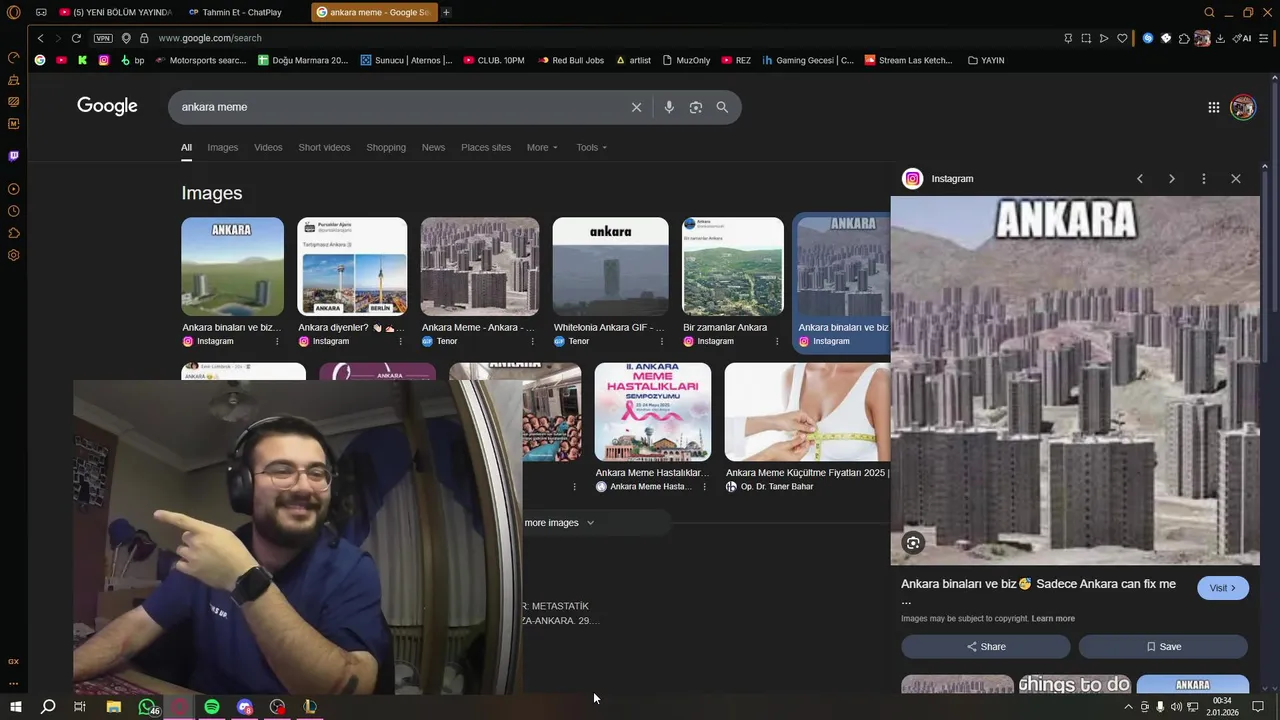Close the Instagram image preview panel

coord(1235,178)
